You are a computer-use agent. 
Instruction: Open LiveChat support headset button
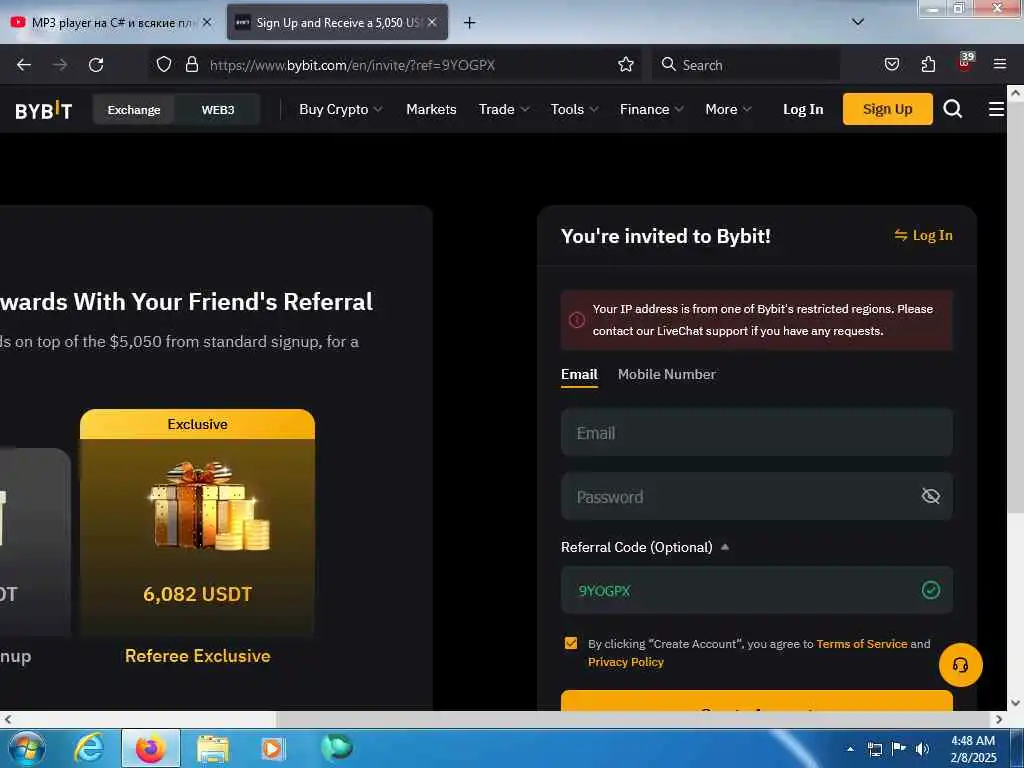[961, 665]
